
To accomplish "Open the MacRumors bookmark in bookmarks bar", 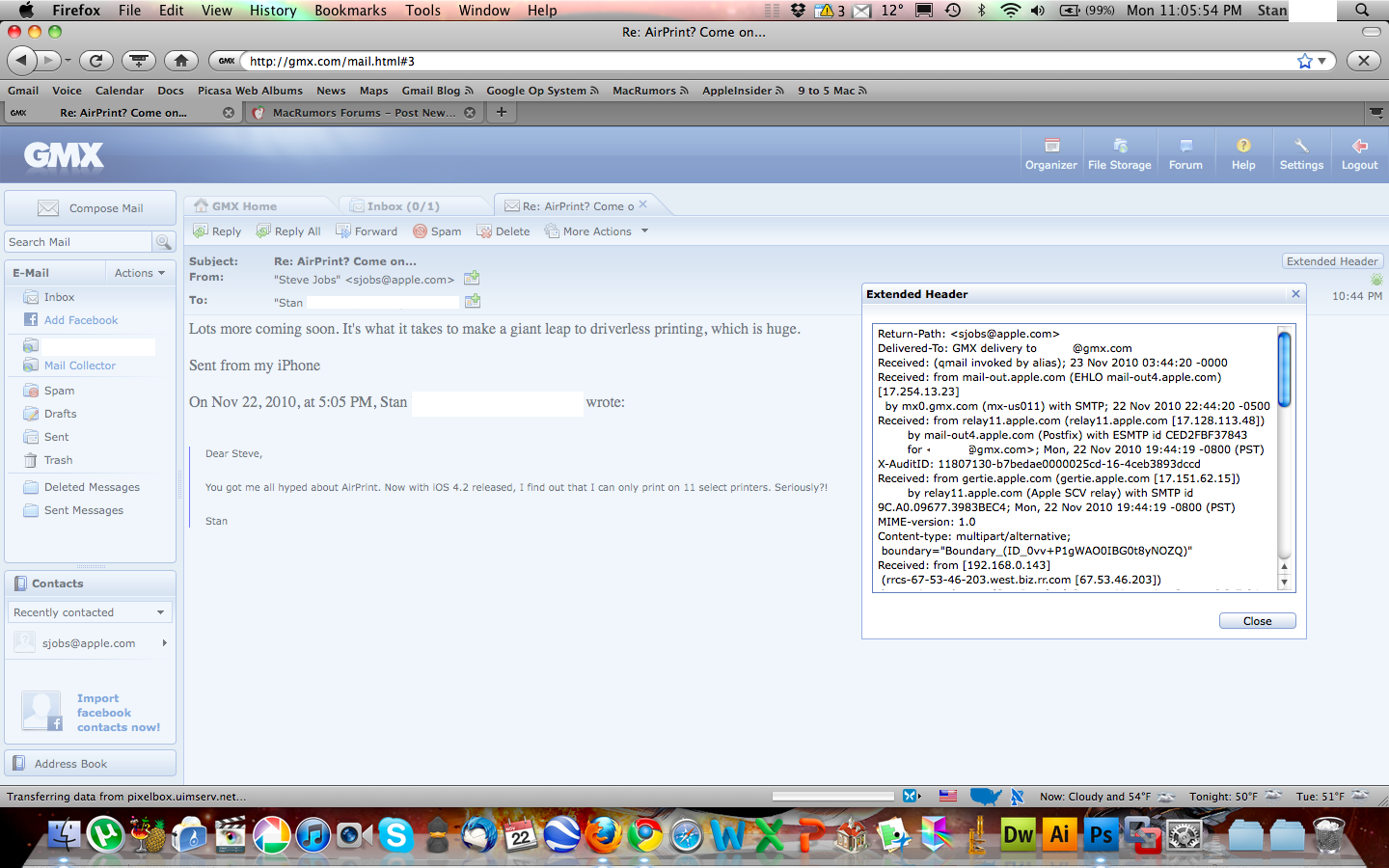I will (650, 91).
